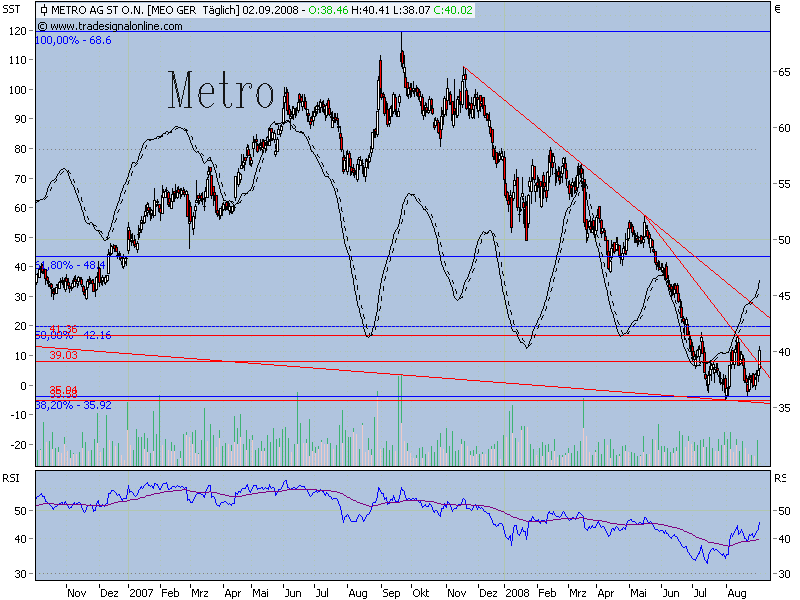Click the SST indicator axis label
Screen dimensions: 800x600
pos(12,9)
